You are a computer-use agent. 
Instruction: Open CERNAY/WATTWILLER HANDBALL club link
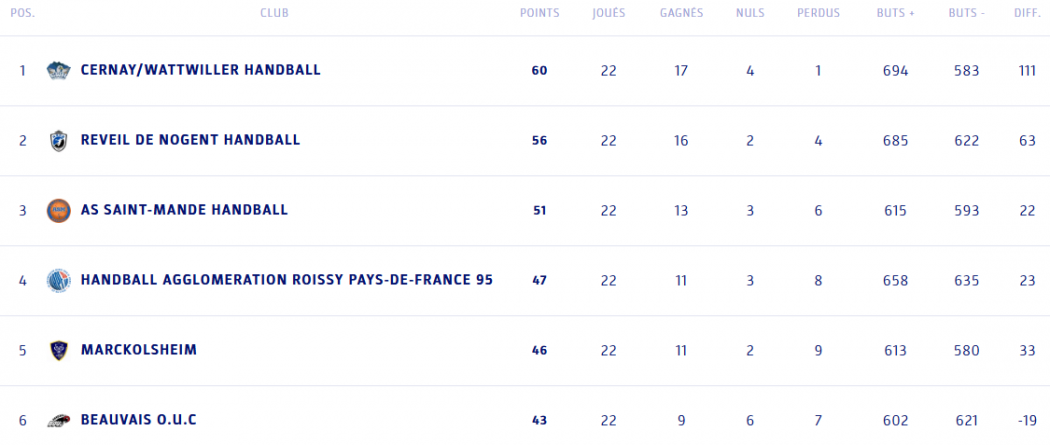pos(200,71)
